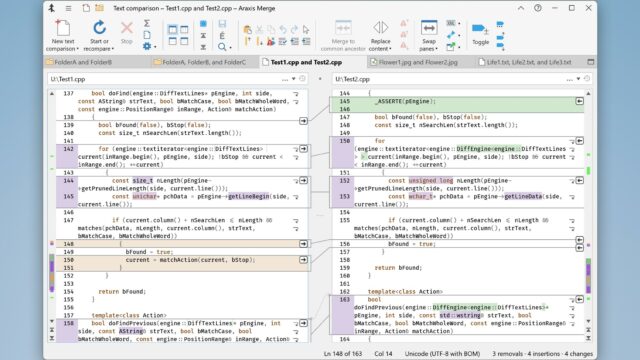Viewport: 640px width, 360px height.
Task: Click the disabled Save floppy icon
Action: pyautogui.click(x=222, y=24)
